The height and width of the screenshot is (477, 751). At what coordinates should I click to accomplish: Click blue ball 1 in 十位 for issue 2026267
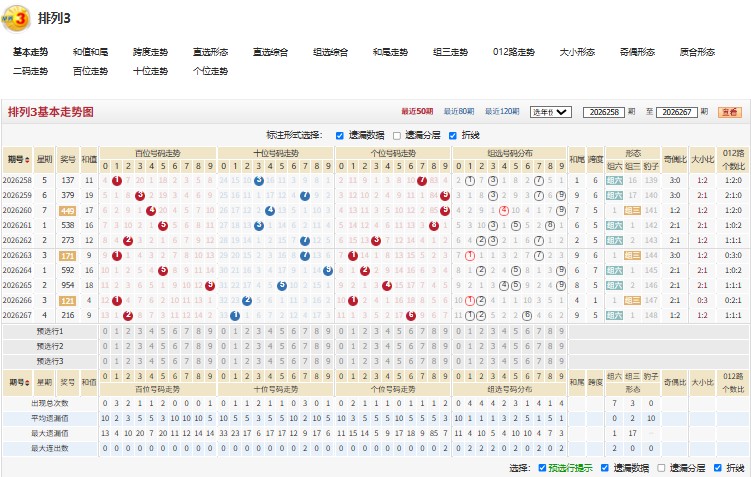coord(235,316)
